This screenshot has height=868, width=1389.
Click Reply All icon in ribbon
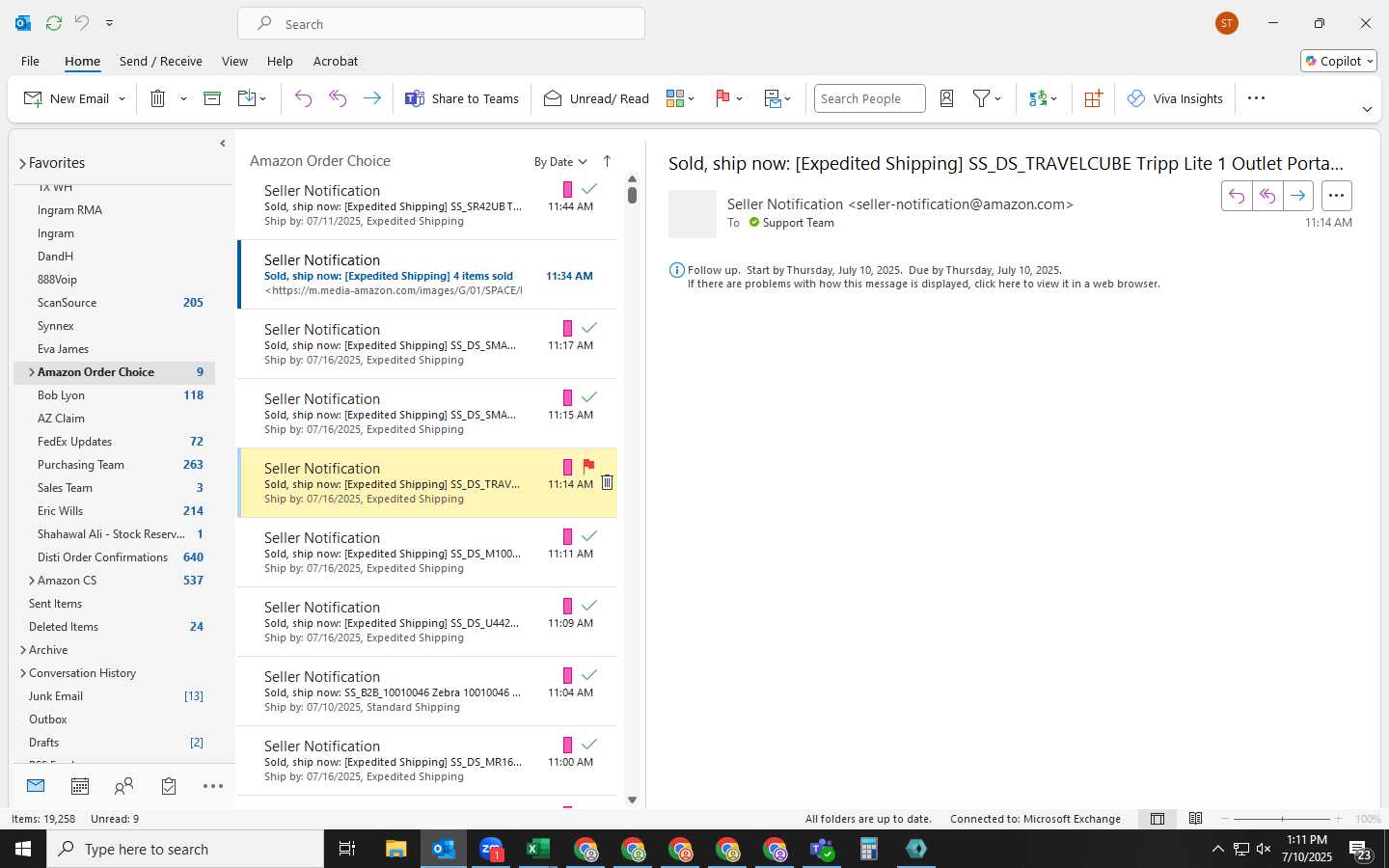tap(338, 98)
